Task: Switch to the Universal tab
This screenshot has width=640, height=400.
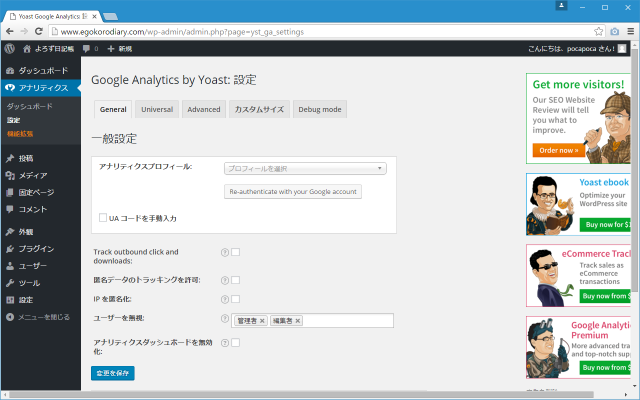Action: (x=157, y=109)
